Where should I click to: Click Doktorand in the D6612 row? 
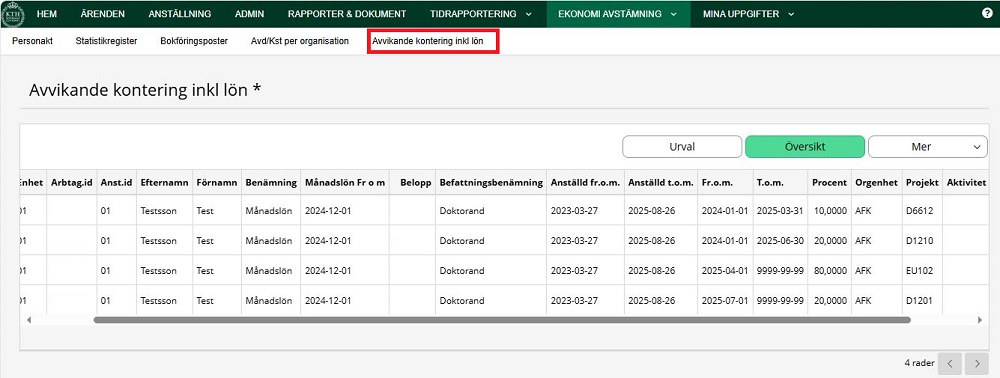click(462, 210)
